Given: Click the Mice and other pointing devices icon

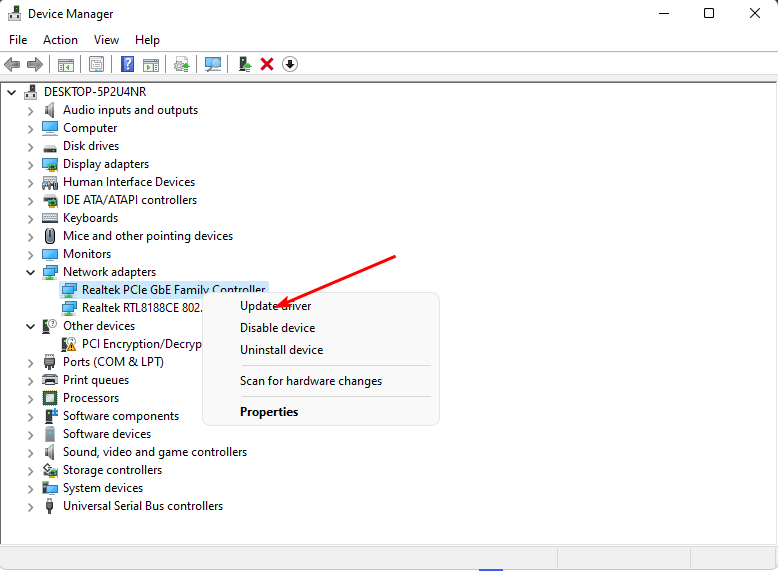Looking at the screenshot, I should [50, 236].
